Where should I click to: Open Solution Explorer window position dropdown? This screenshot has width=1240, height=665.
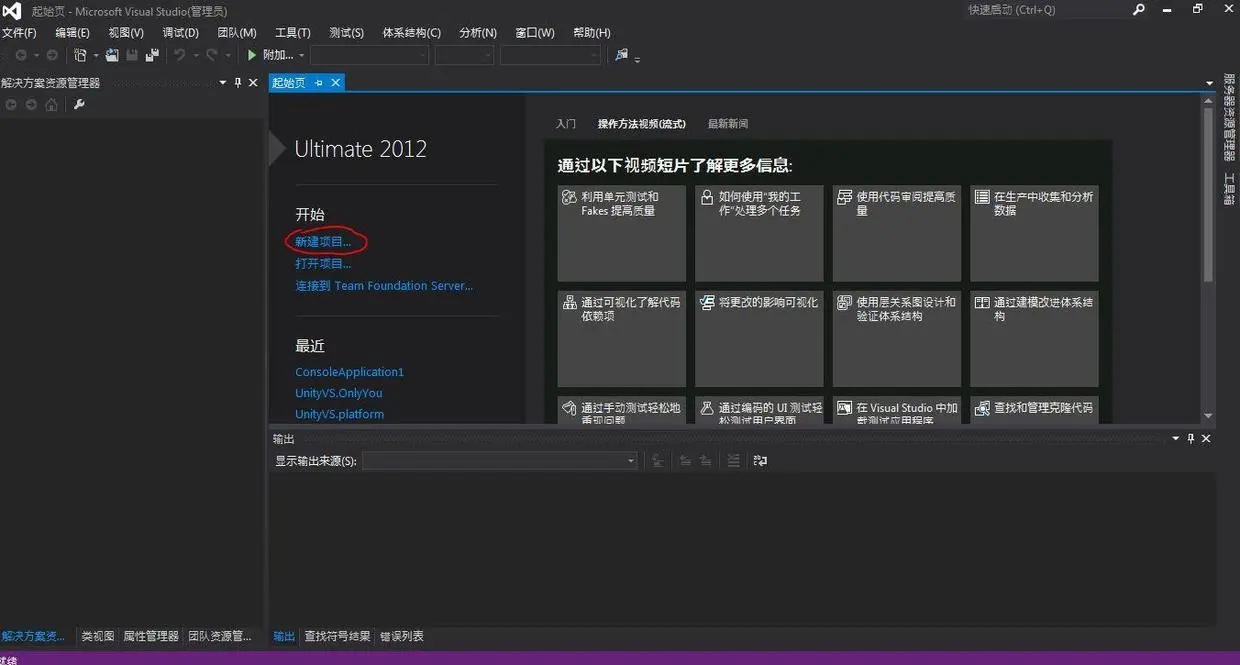point(223,83)
